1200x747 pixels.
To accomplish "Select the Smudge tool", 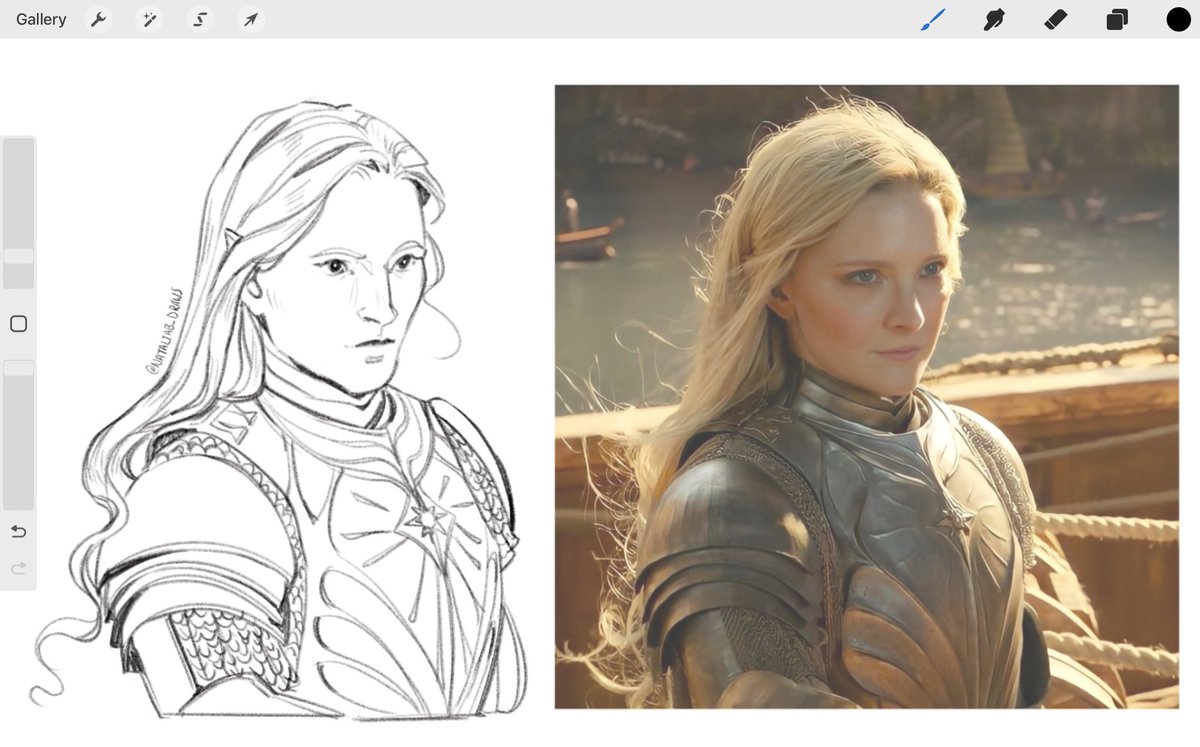I will coord(994,19).
